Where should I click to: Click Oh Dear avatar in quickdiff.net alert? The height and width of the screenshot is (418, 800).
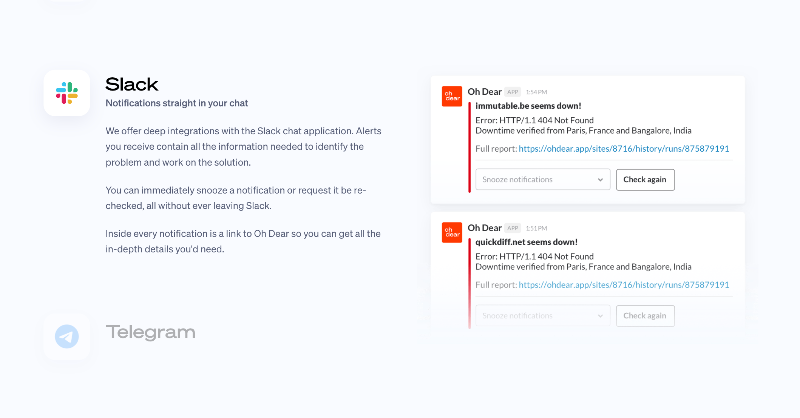point(452,232)
